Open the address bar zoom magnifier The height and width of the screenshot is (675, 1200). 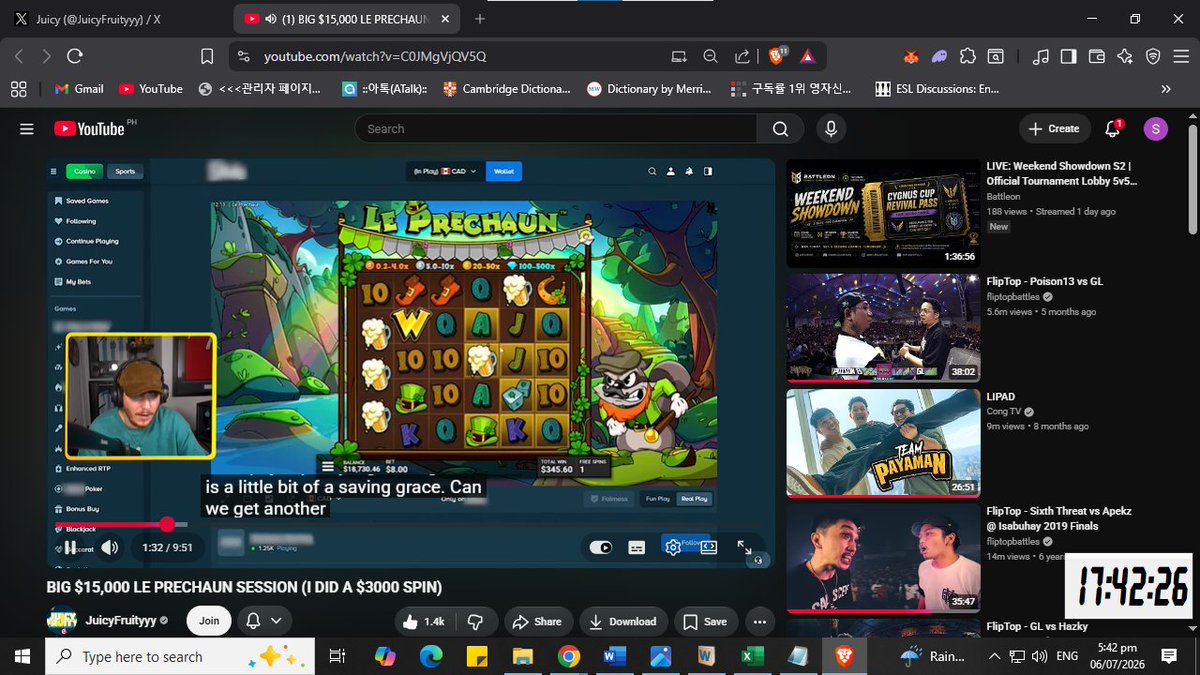point(710,56)
